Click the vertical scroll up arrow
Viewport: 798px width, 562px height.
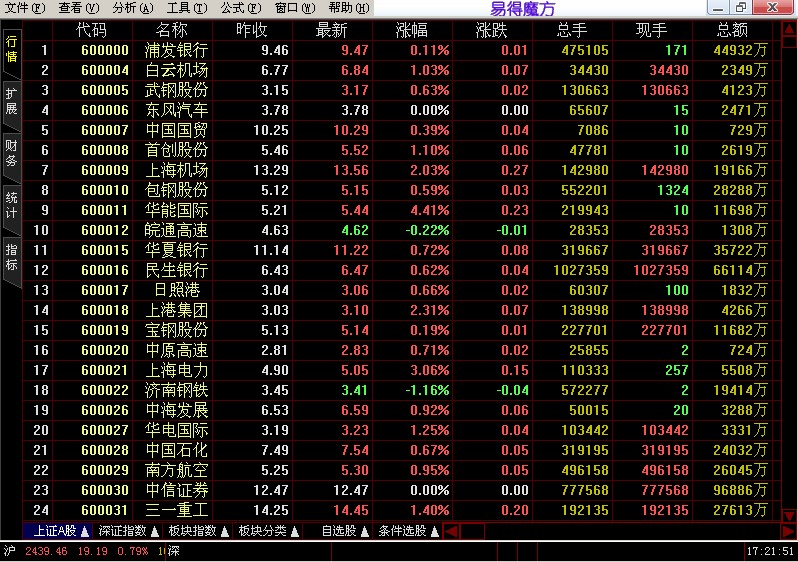click(789, 30)
